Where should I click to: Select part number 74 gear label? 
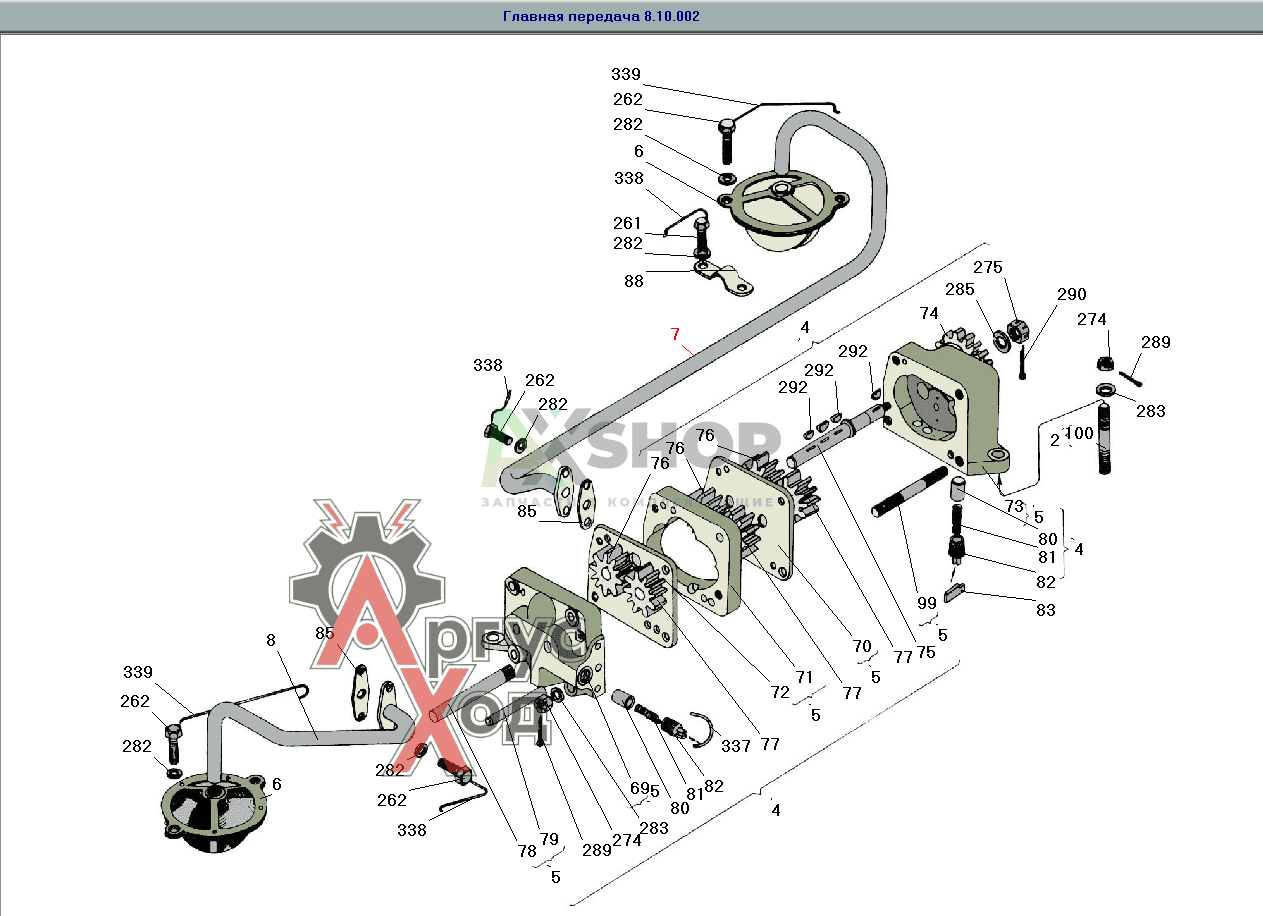pos(930,311)
